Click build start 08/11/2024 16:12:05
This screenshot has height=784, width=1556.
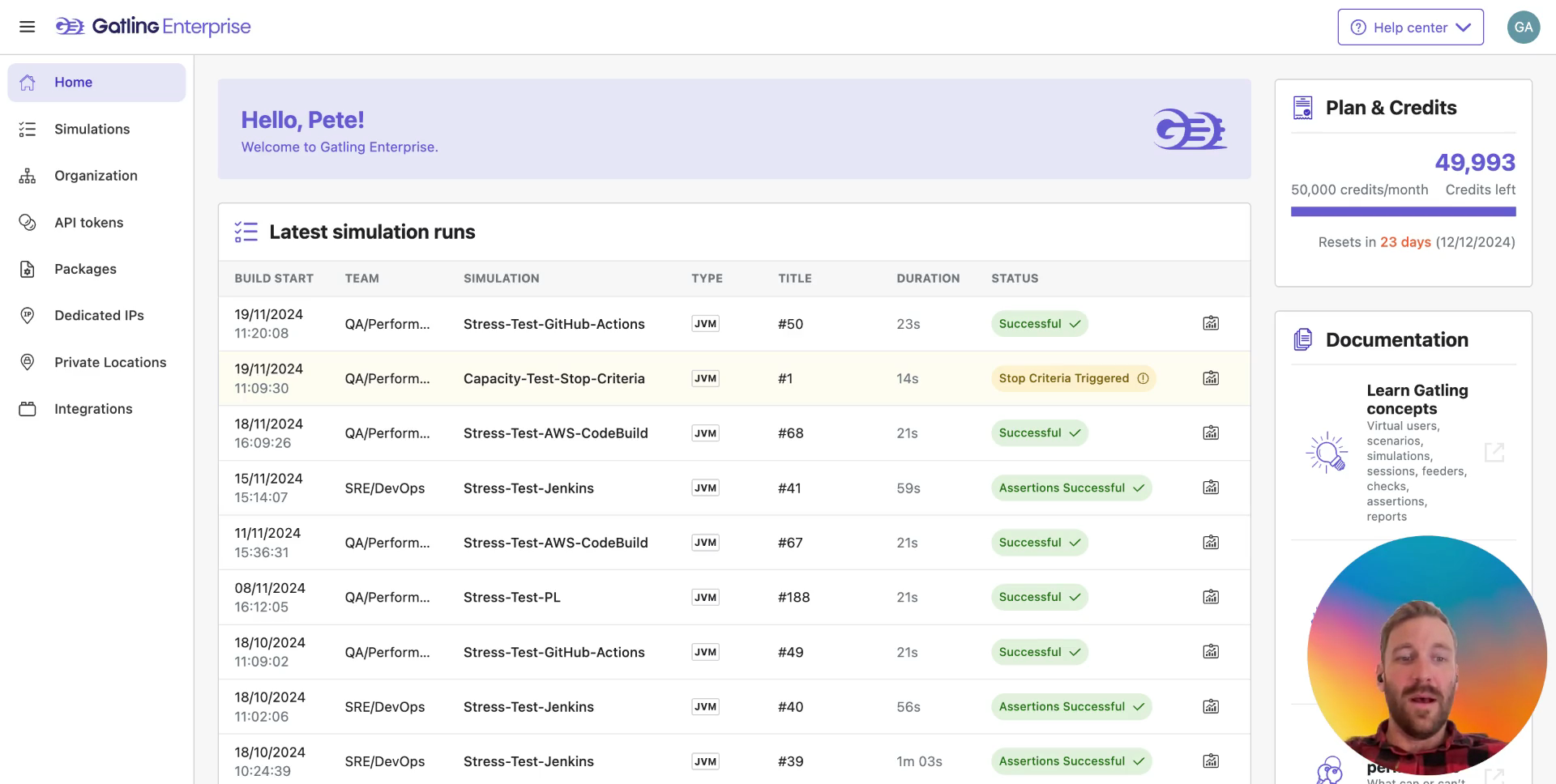pyautogui.click(x=270, y=597)
